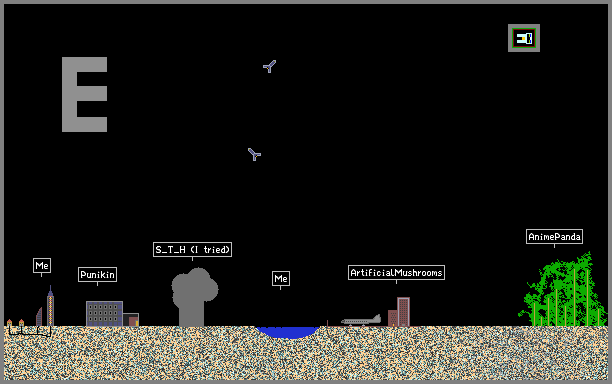
Task: Click the green bamboo forest
Action: 562,290
